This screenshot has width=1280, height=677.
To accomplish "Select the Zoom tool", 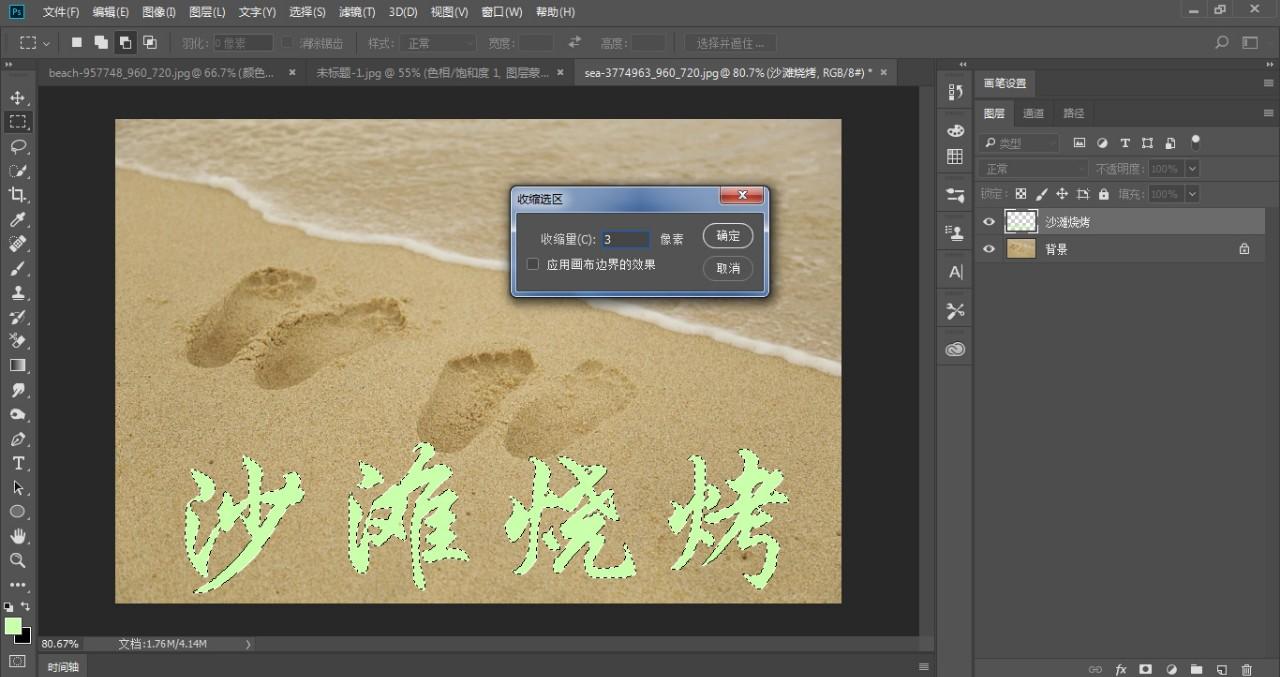I will 18,561.
